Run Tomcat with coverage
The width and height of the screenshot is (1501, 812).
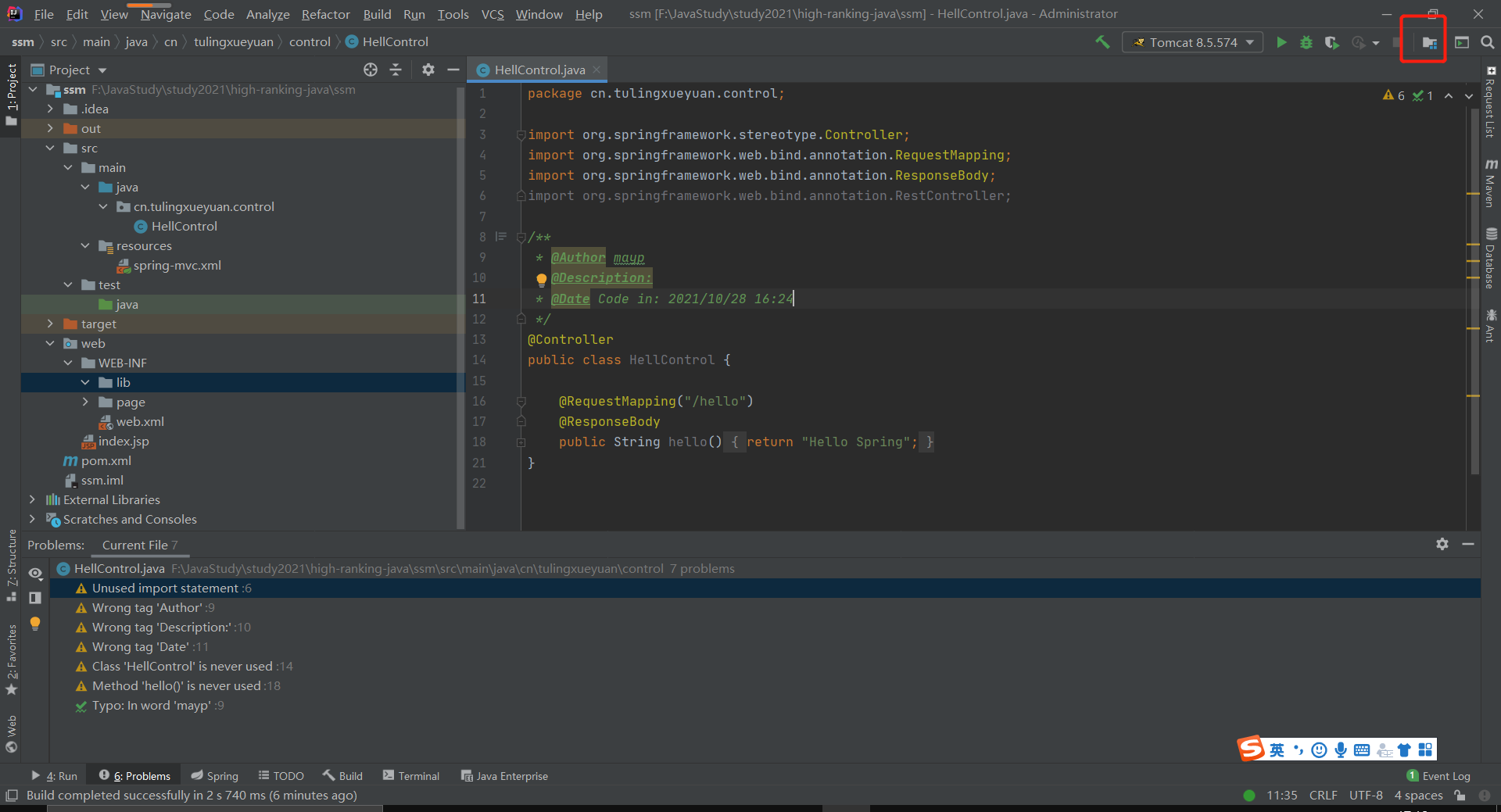click(x=1332, y=42)
